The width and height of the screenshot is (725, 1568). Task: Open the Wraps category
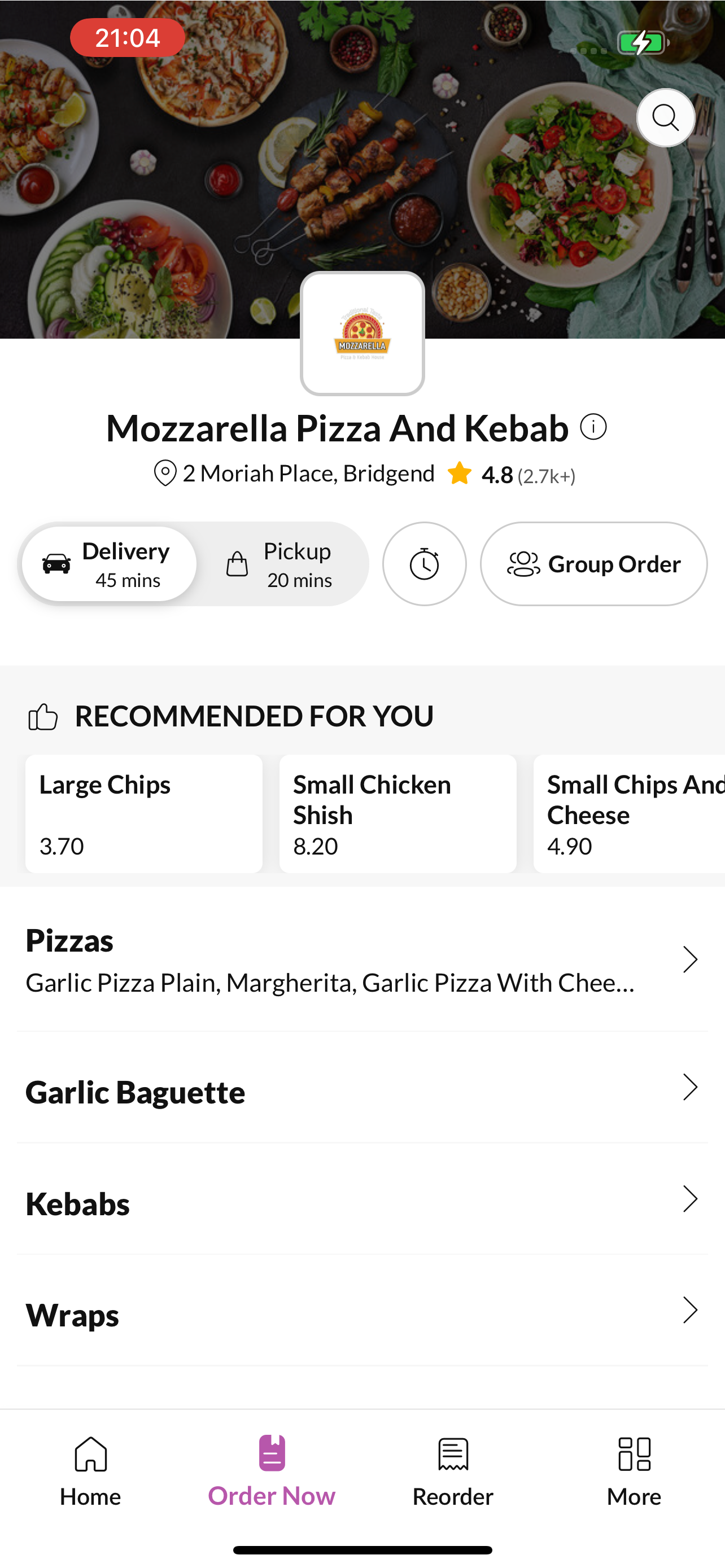[362, 1311]
